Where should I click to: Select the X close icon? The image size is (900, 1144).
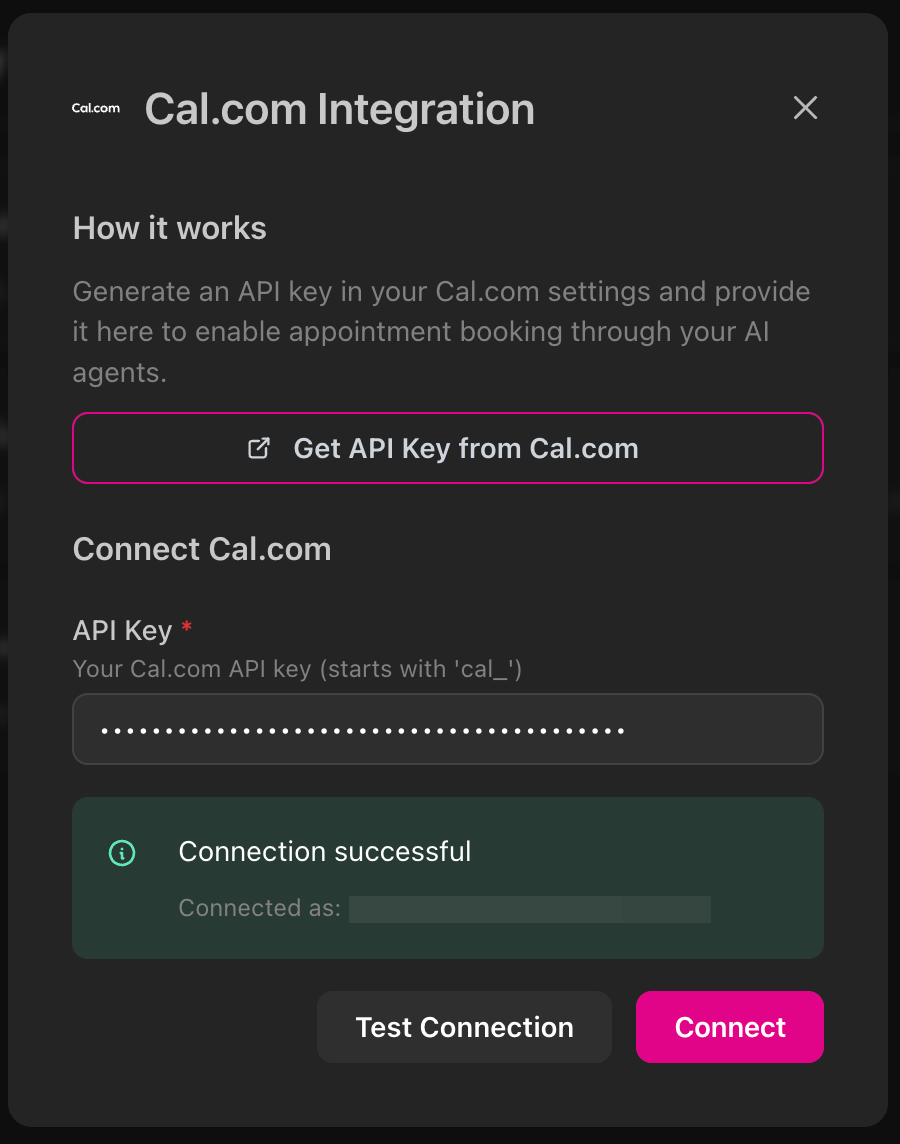(x=805, y=108)
